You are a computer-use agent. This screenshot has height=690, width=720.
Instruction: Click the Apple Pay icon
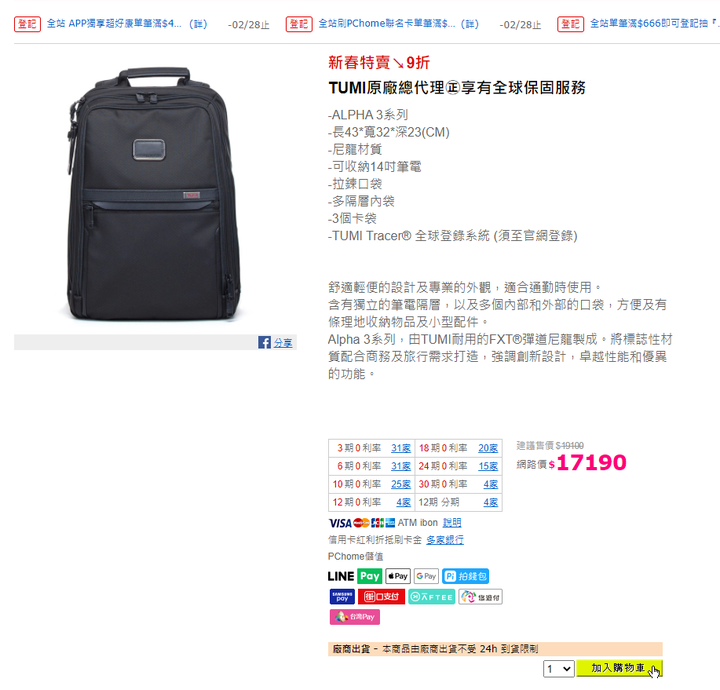tap(398, 576)
